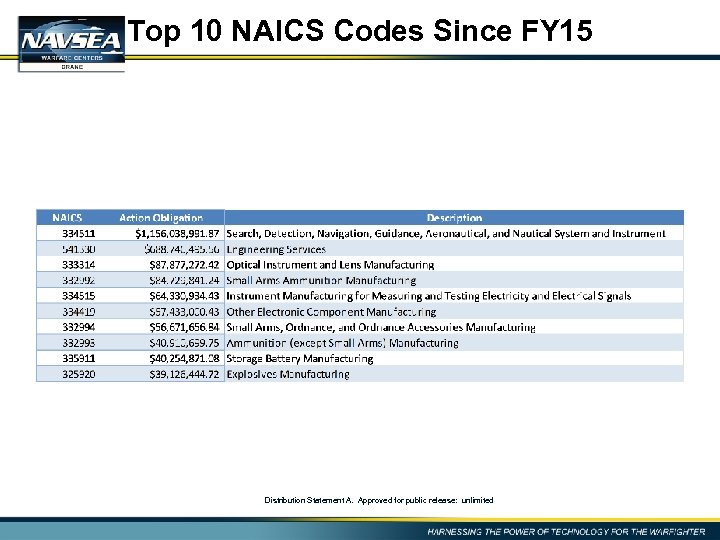720x540 pixels.
Task: Select the slide title 'Top 10 NAICS Codes Since FY15'
Action: [x=360, y=30]
